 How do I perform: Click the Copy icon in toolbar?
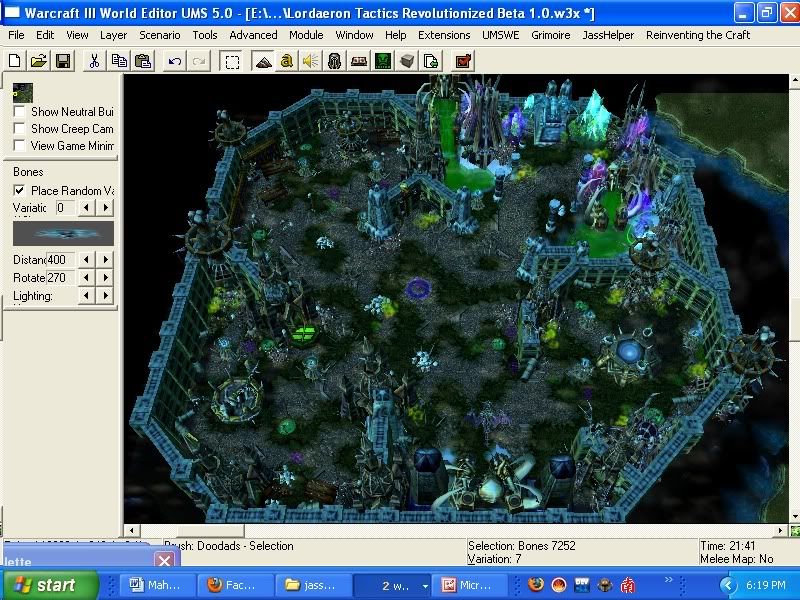[119, 61]
